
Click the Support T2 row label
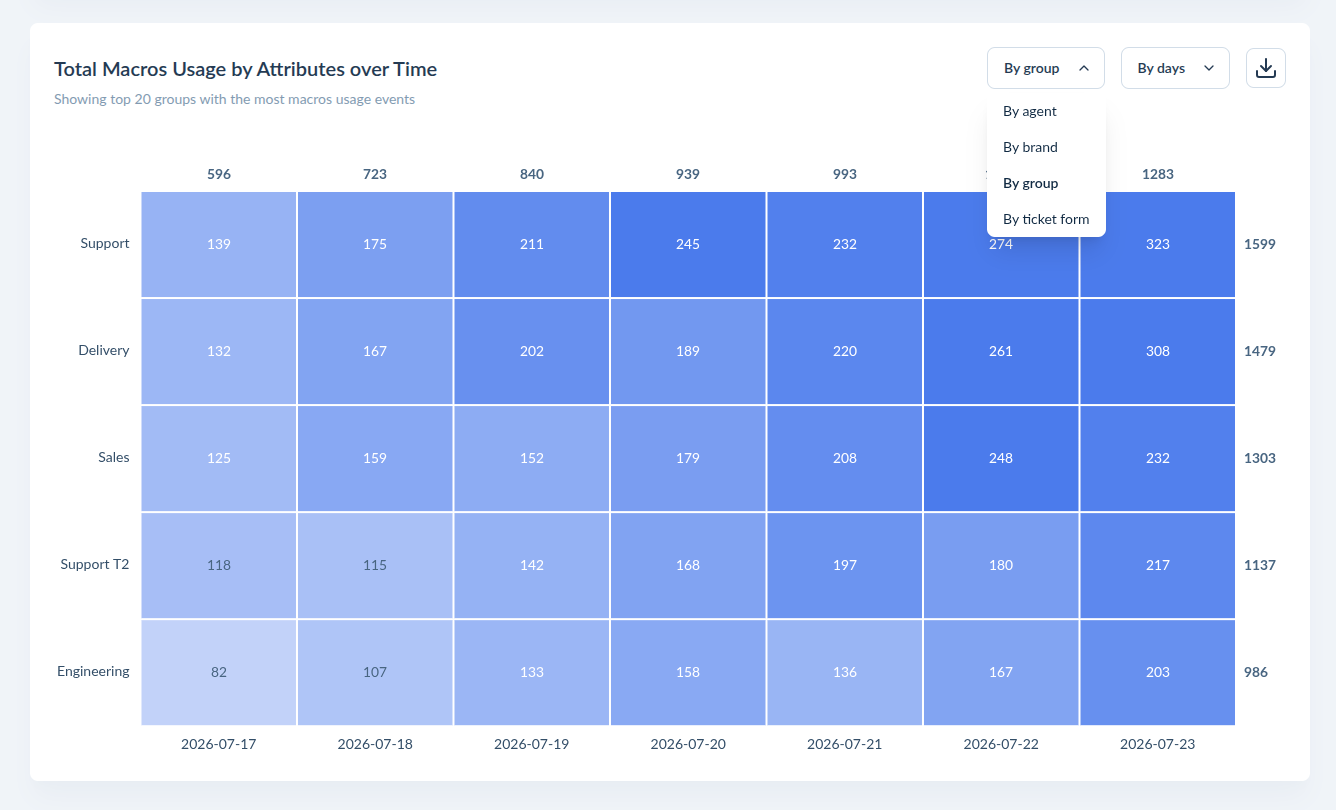(95, 564)
